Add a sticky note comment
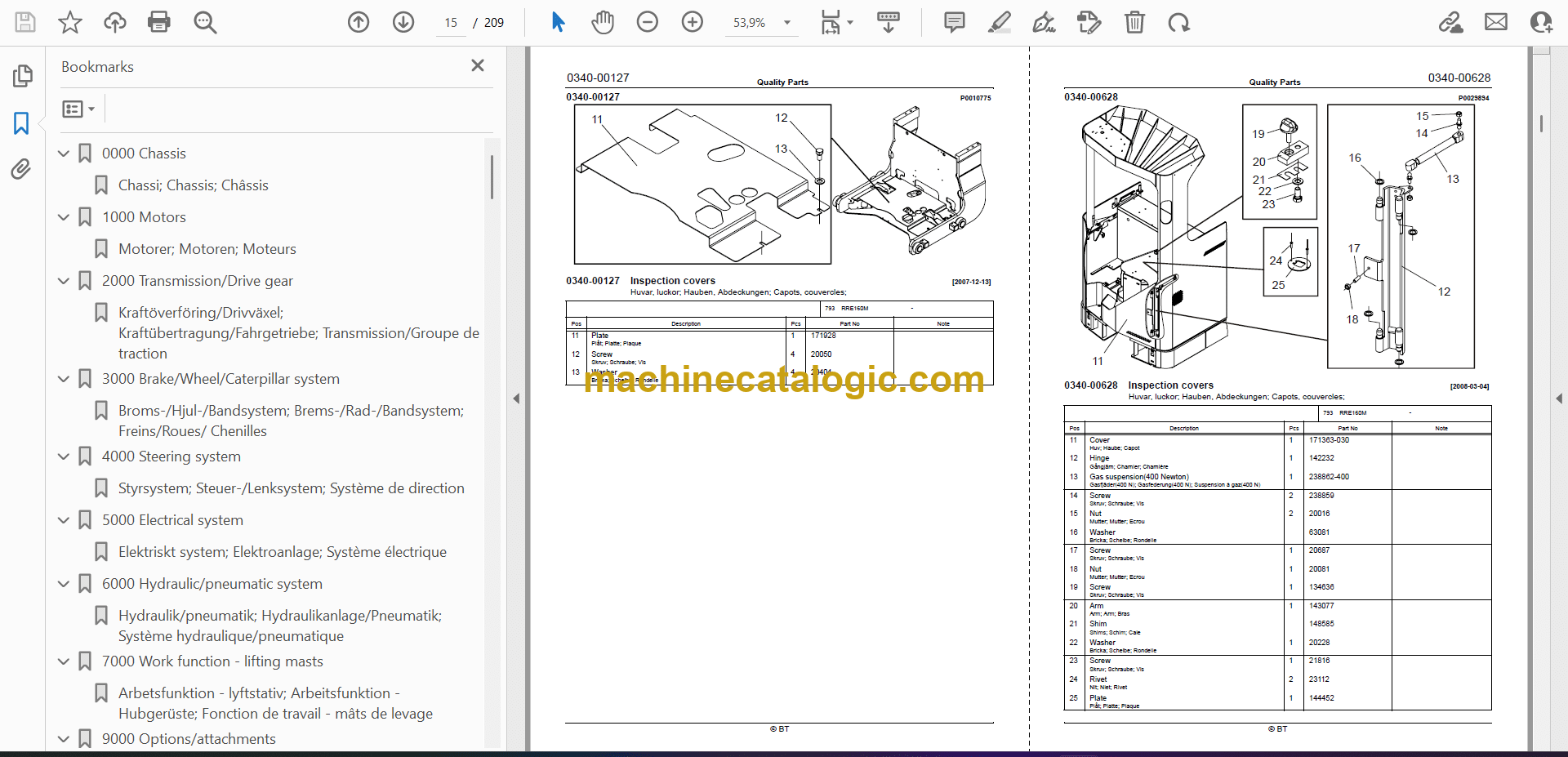The height and width of the screenshot is (757, 1568). tap(954, 22)
